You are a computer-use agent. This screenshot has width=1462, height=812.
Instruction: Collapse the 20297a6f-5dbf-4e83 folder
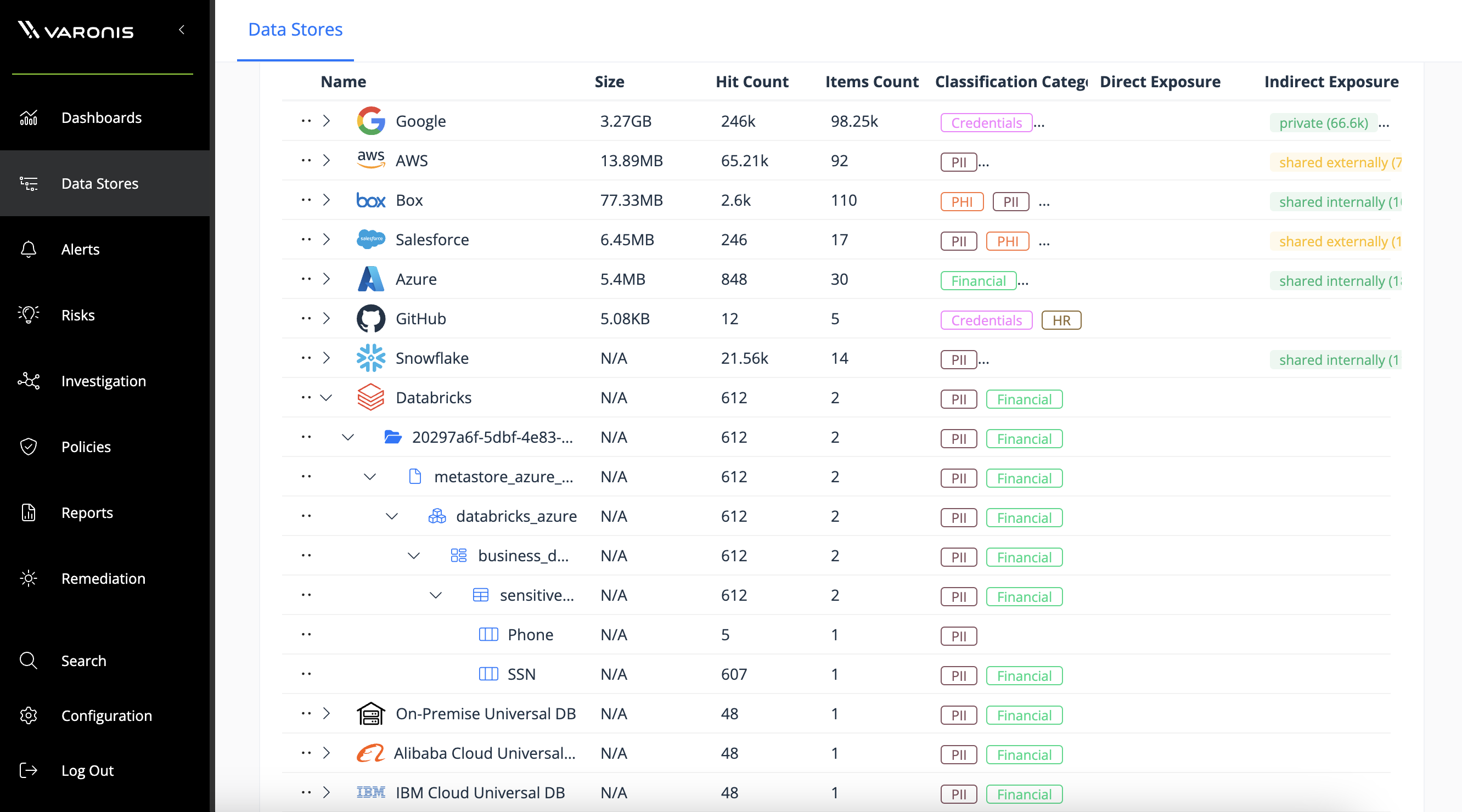click(348, 437)
